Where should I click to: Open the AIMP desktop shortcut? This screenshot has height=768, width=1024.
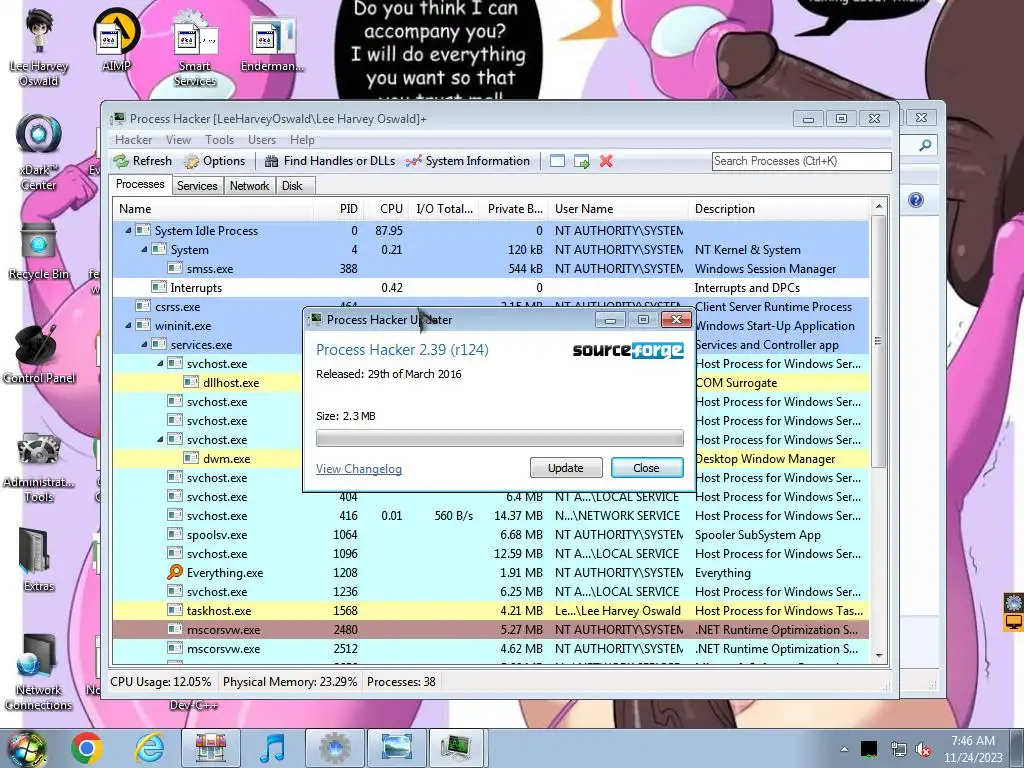(117, 41)
